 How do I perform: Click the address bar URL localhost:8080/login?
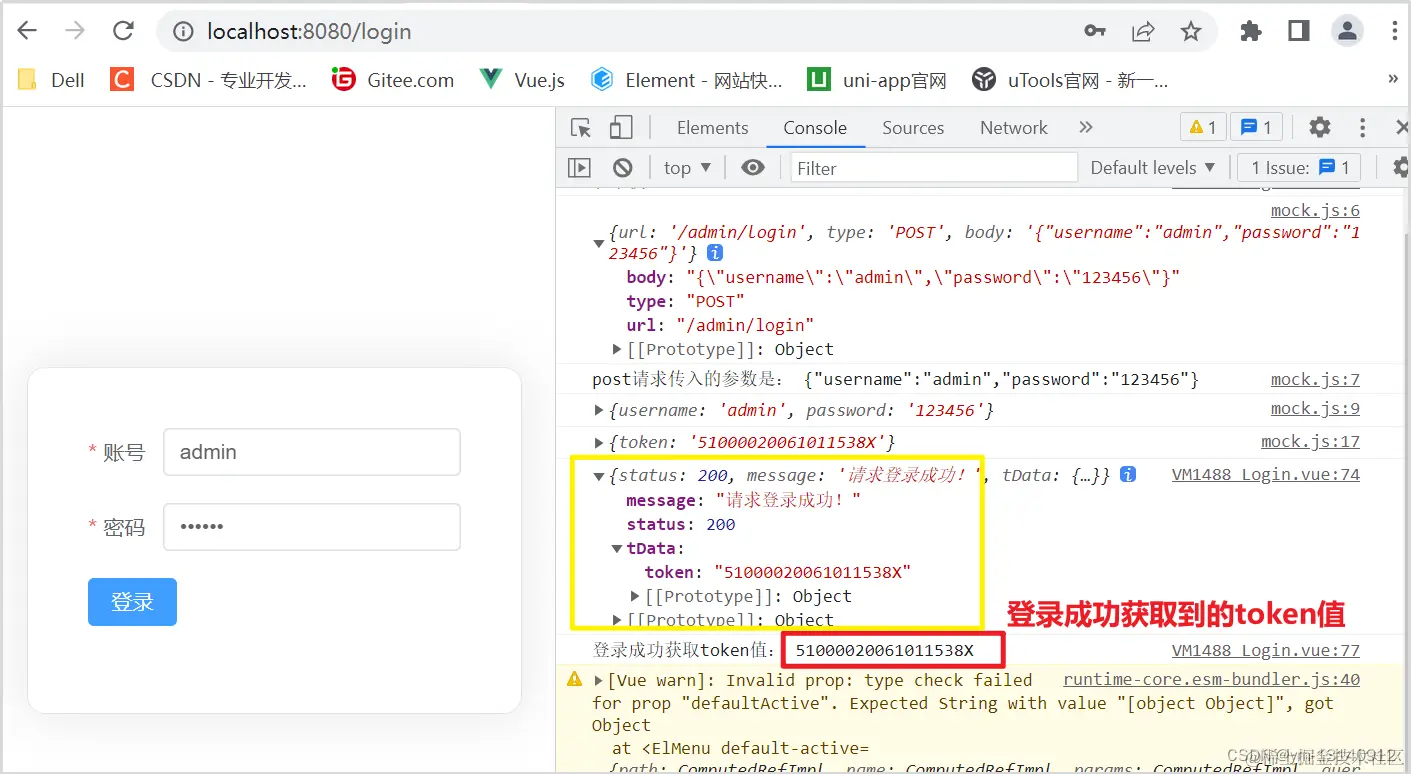point(309,32)
